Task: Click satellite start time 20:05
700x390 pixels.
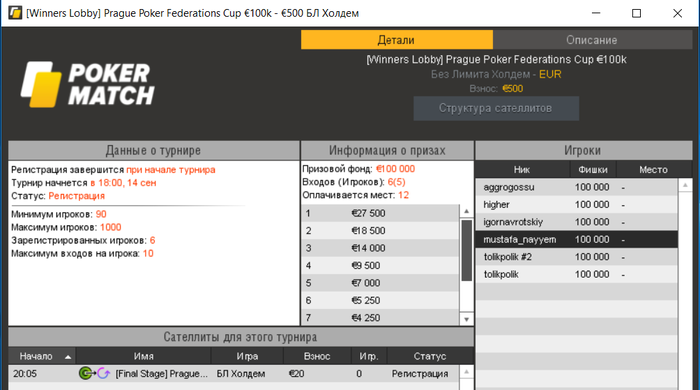Action: (25, 373)
